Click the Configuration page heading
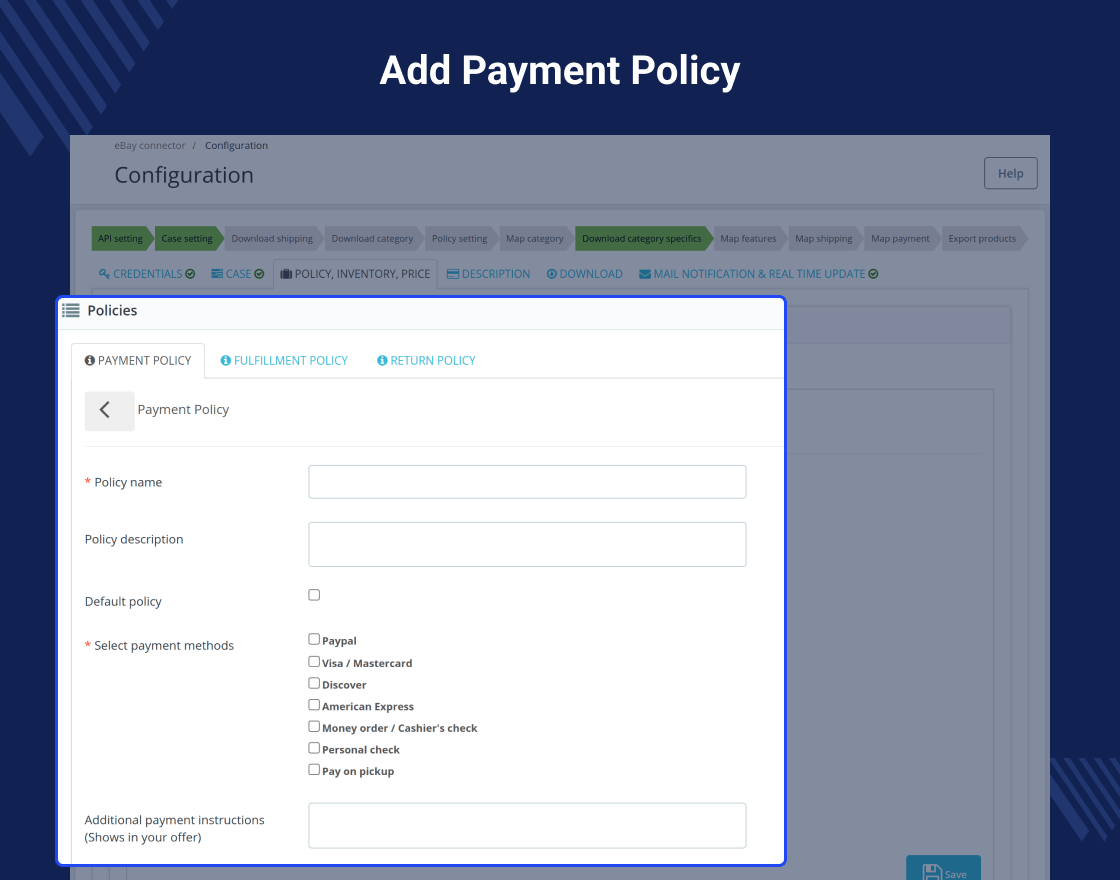The image size is (1120, 880). coord(184,175)
